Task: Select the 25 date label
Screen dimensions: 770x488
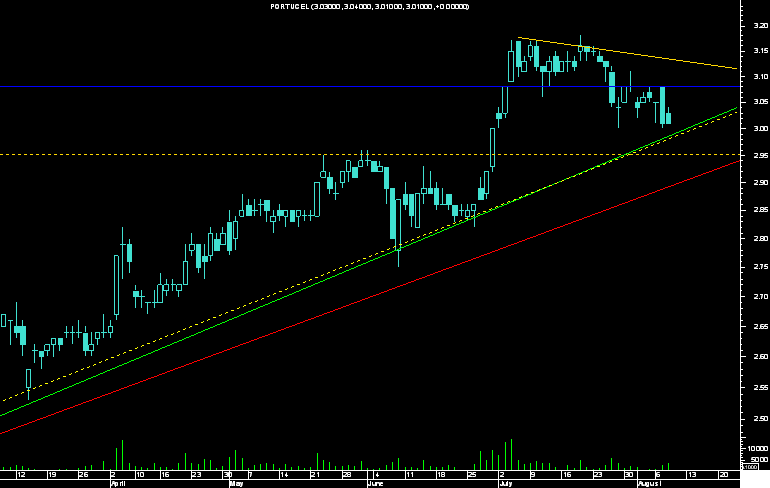Action: click(472, 475)
